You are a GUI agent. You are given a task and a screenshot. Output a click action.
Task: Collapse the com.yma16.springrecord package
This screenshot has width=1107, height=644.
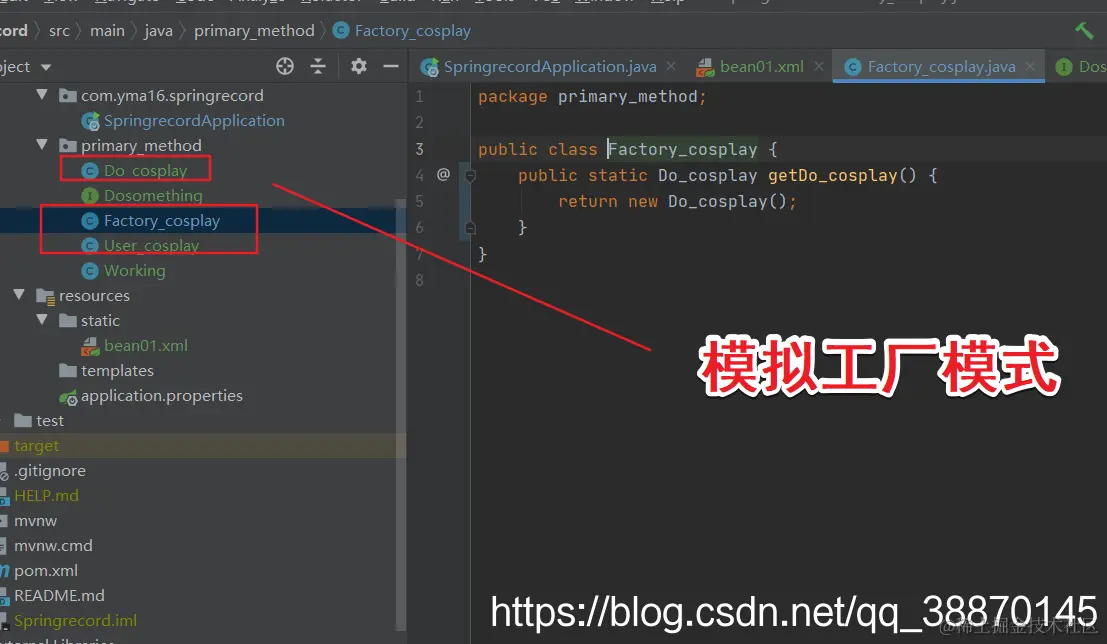tap(42, 95)
